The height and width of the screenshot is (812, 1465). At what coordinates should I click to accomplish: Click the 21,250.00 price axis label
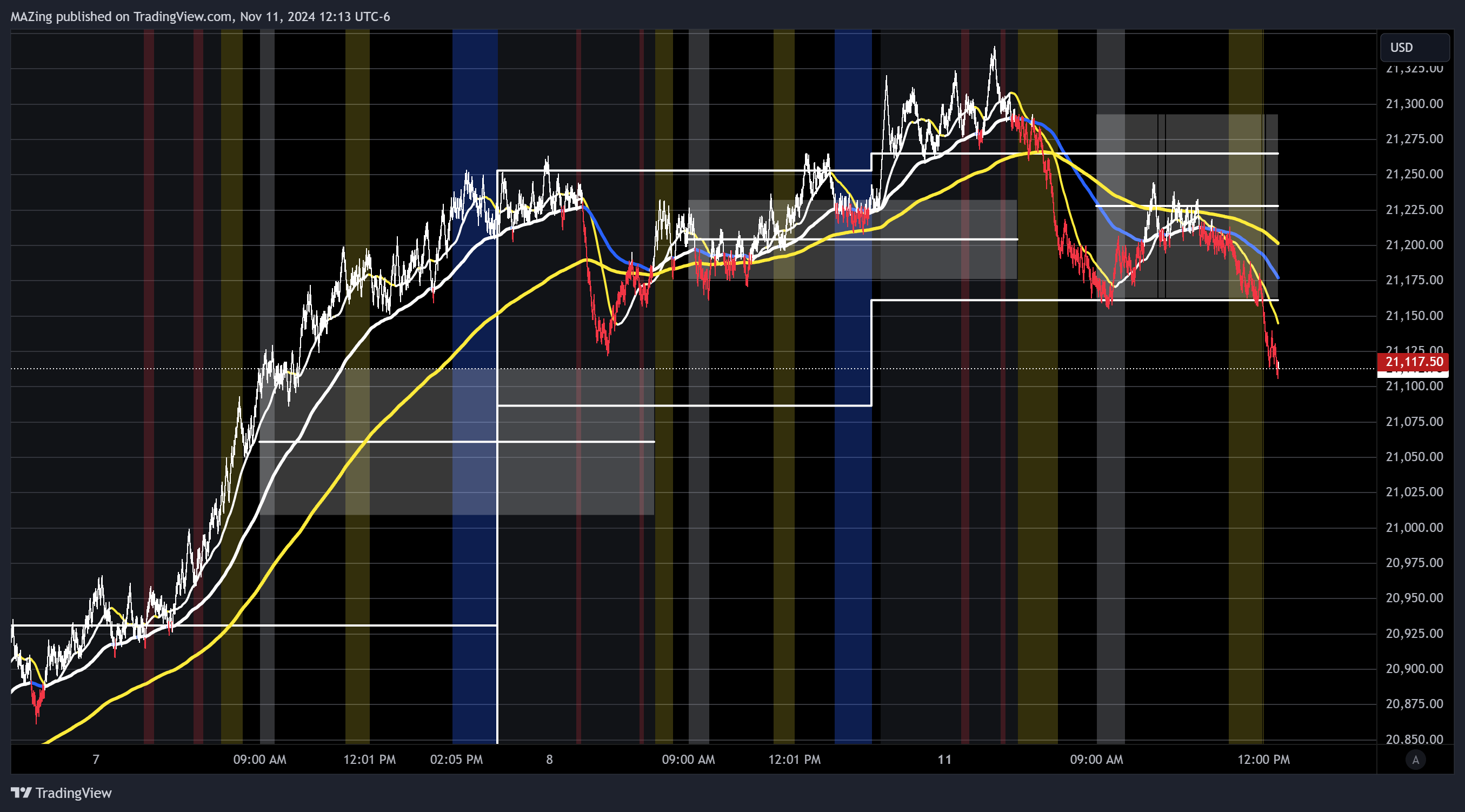pos(1414,174)
